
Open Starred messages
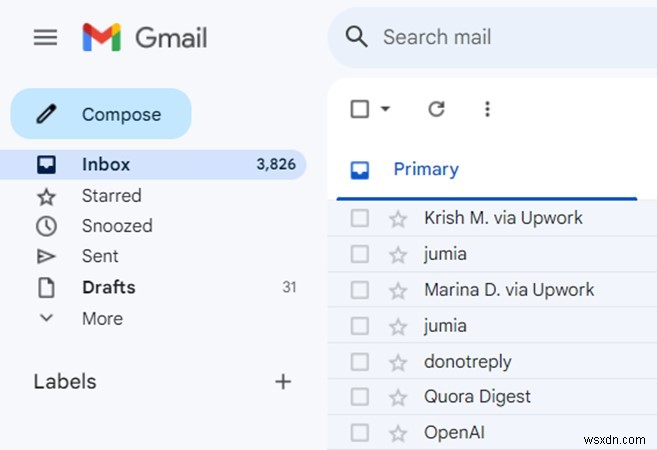pyautogui.click(x=153, y=196)
